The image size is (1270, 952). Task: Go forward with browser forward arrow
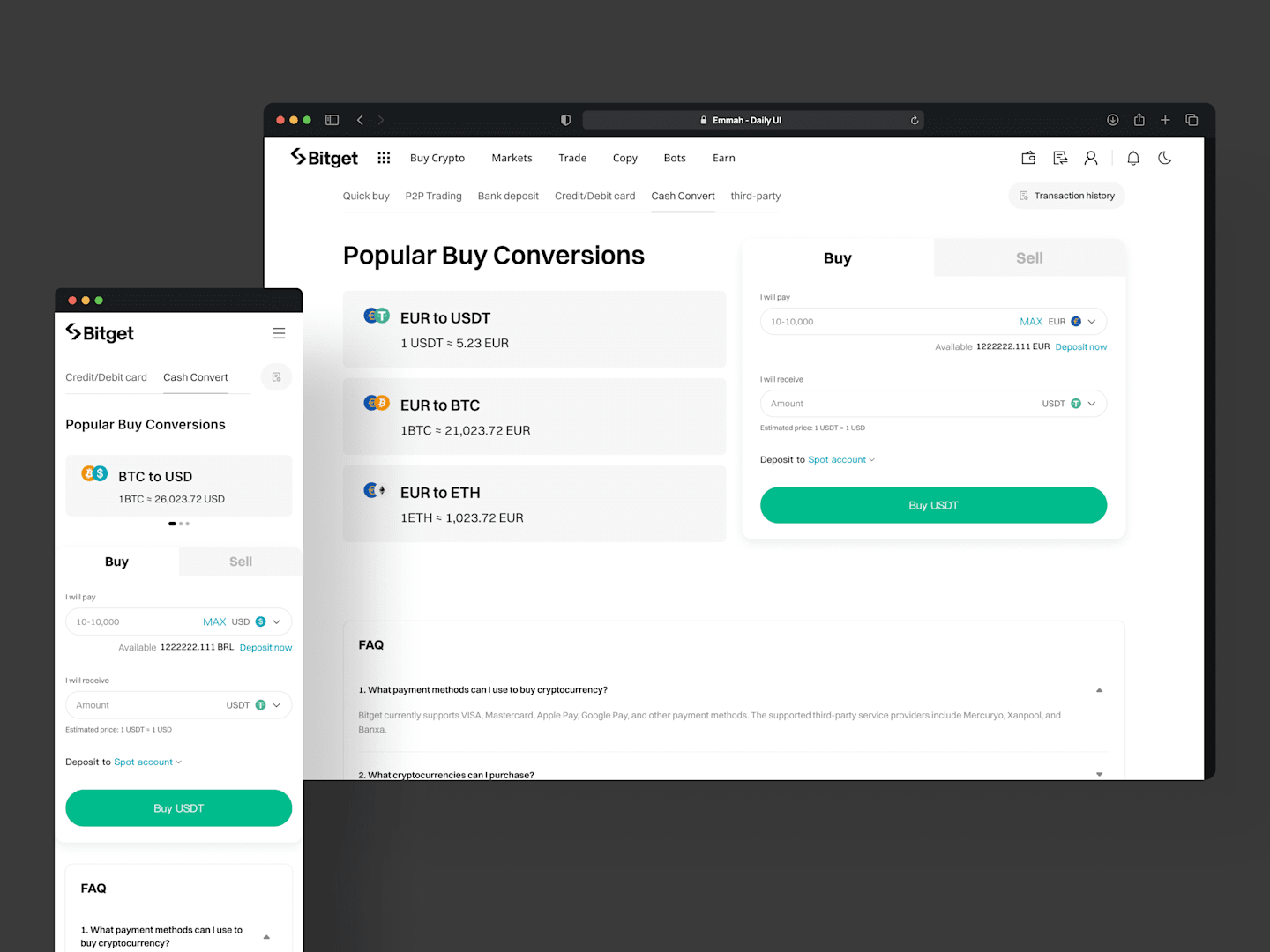point(381,120)
